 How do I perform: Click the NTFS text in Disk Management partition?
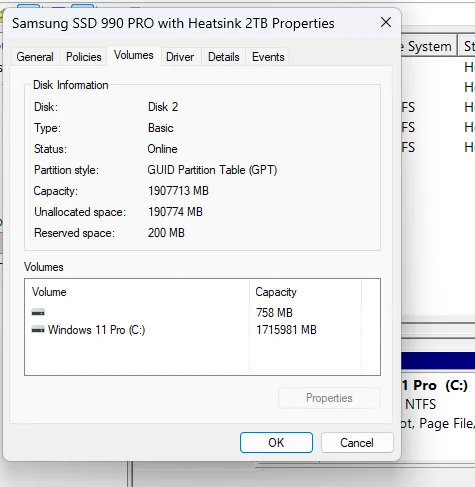(420, 404)
